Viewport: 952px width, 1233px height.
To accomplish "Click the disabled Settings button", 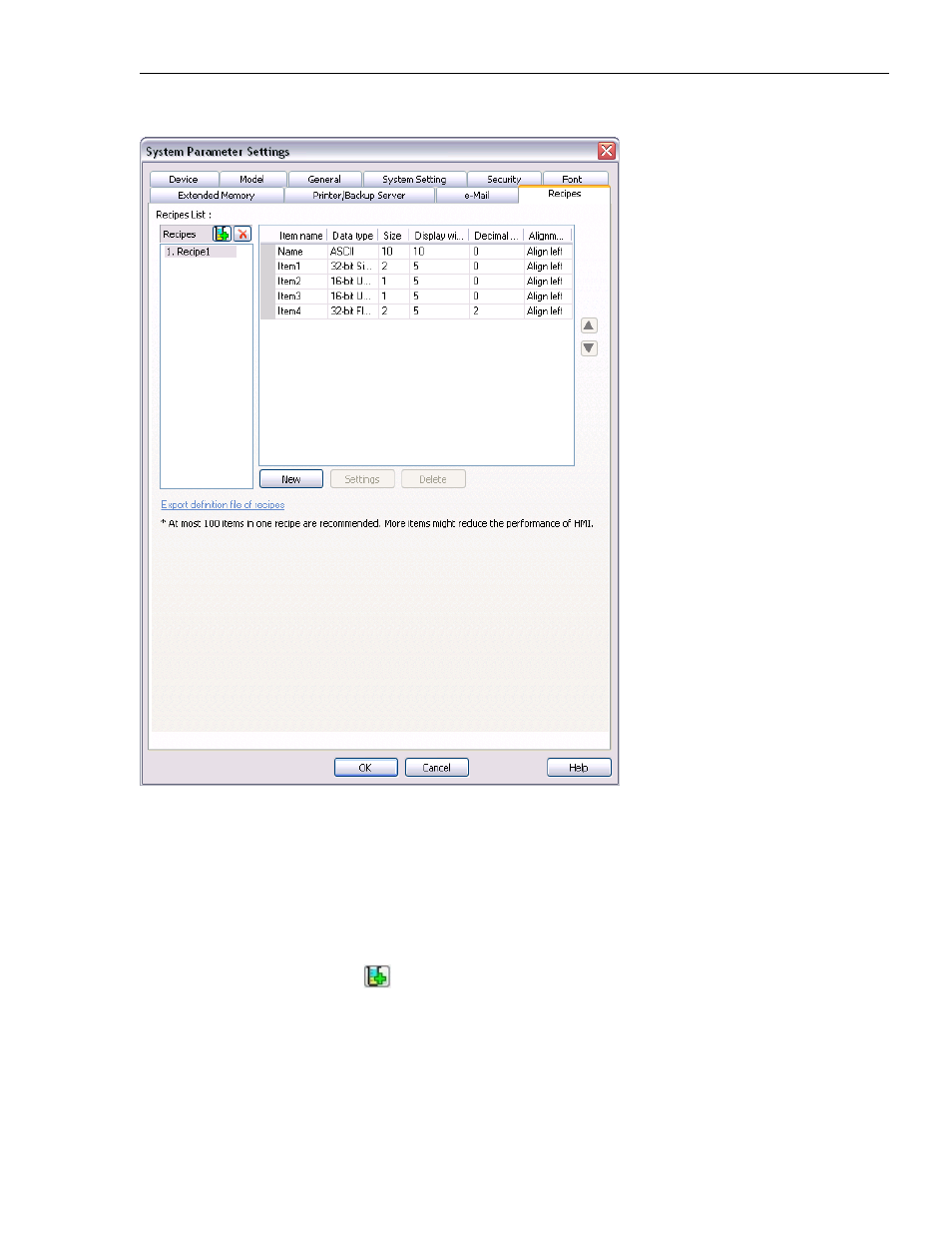I will click(362, 479).
